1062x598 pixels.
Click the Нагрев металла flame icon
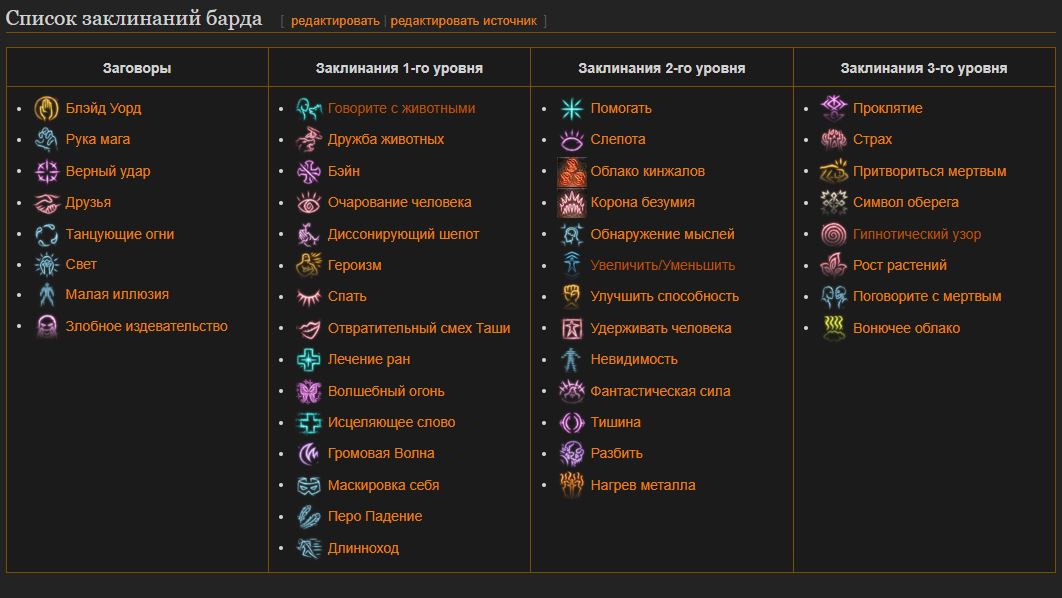click(572, 485)
